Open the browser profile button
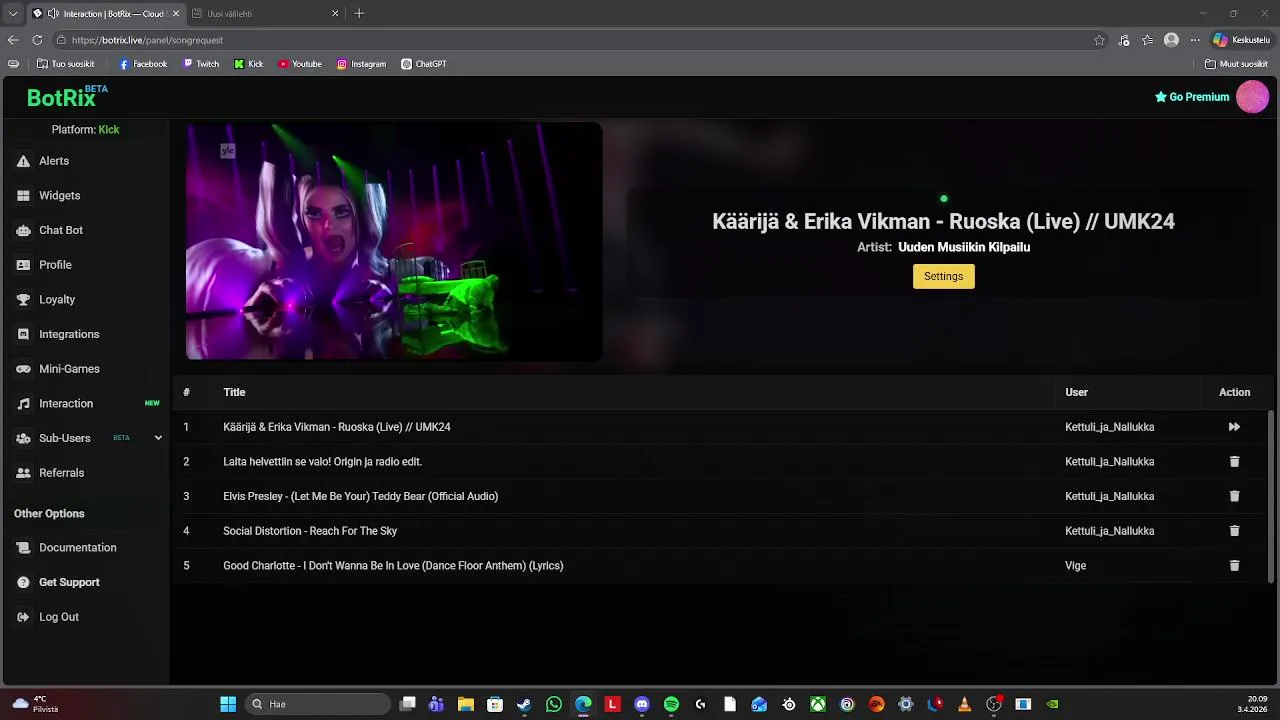 click(1171, 40)
